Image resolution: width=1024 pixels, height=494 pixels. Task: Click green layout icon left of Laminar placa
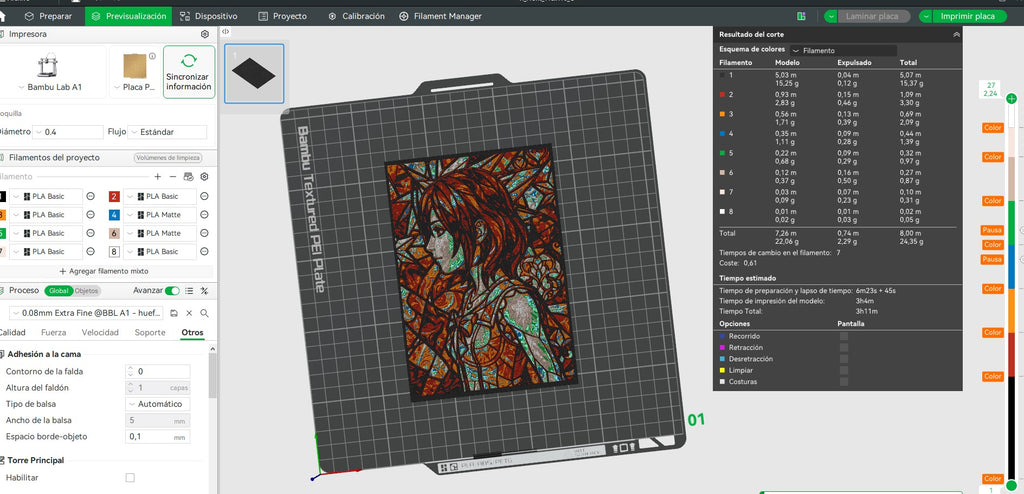click(801, 16)
